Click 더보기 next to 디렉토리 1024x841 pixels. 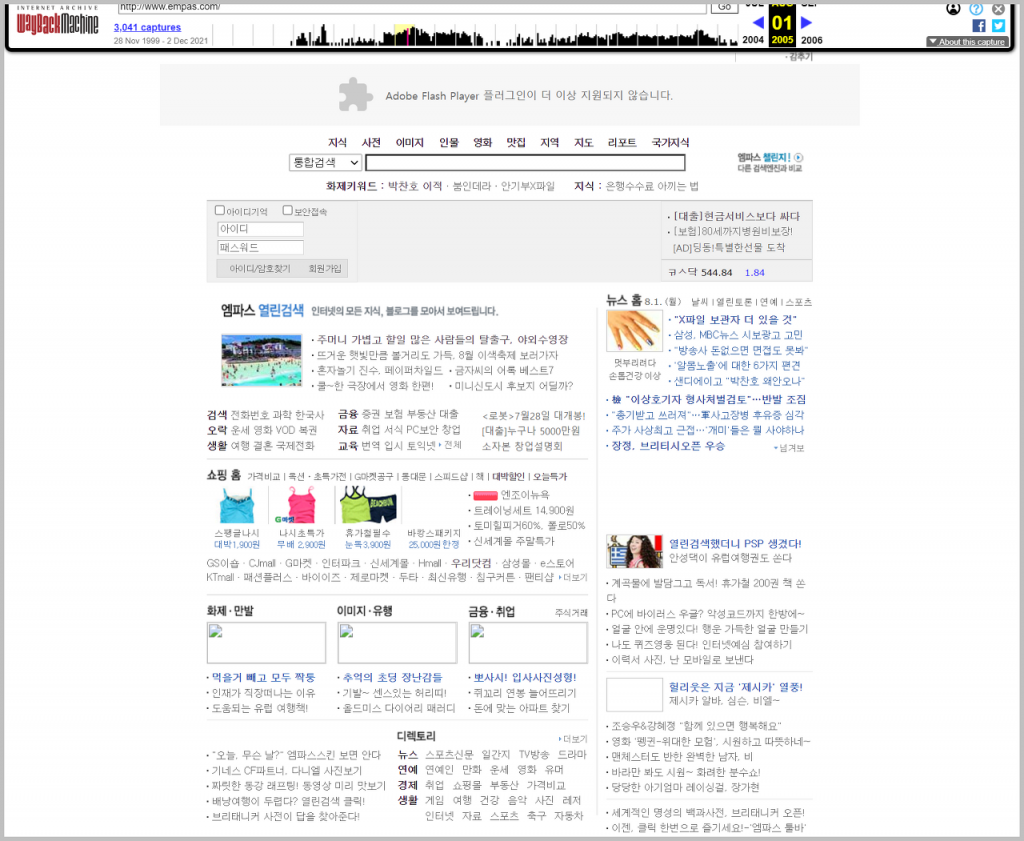pyautogui.click(x=573, y=739)
